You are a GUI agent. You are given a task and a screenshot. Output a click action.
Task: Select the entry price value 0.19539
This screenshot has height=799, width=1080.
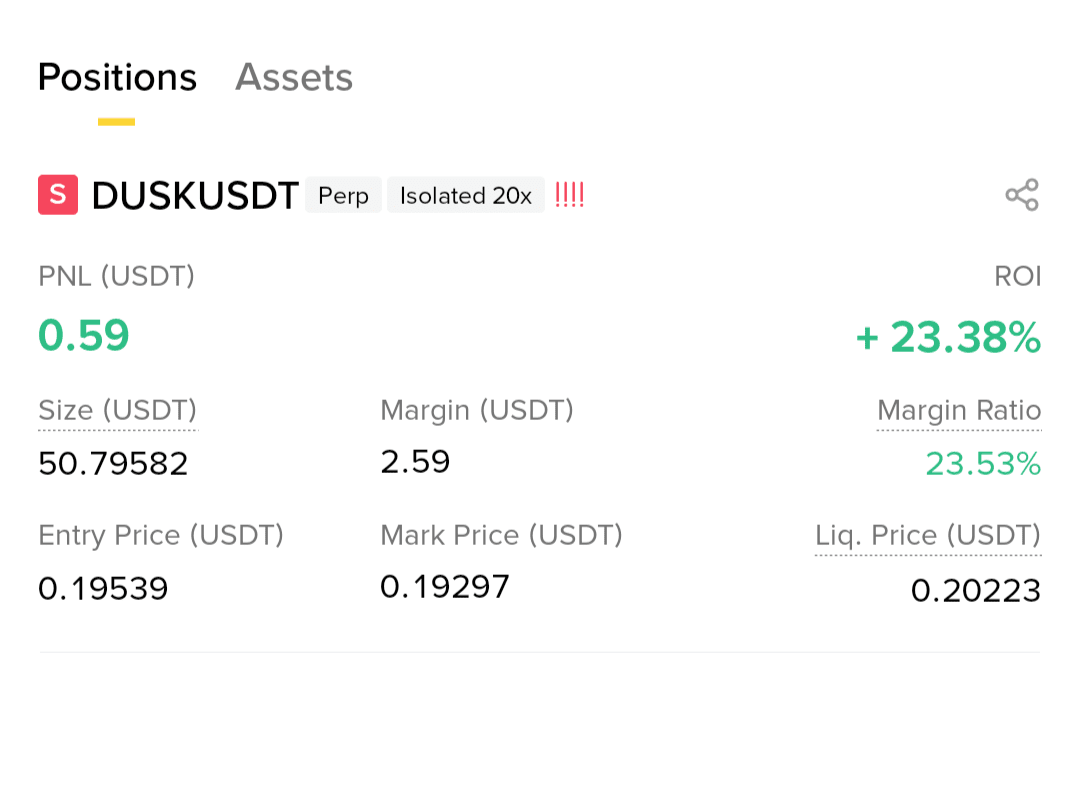click(103, 589)
